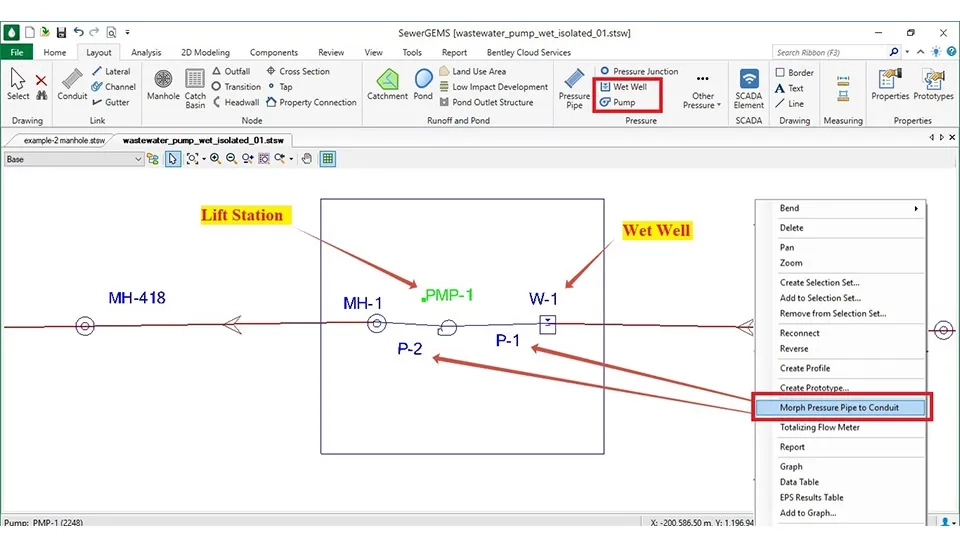Open the 2D Modeling tab
This screenshot has height=548, width=960.
coord(205,52)
